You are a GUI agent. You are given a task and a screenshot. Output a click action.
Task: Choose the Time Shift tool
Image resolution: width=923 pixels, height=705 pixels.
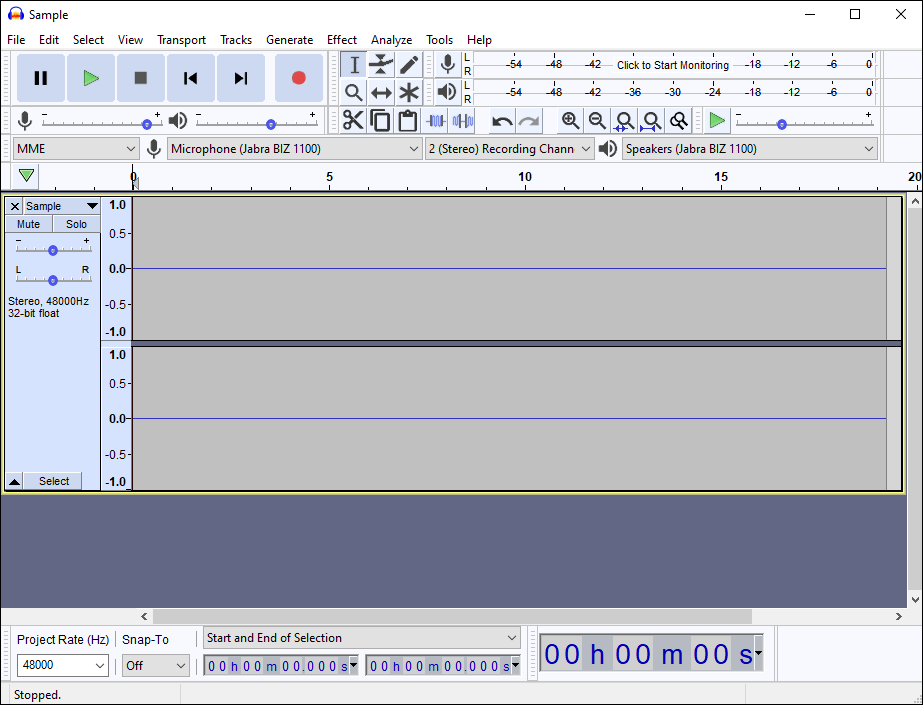coord(381,93)
